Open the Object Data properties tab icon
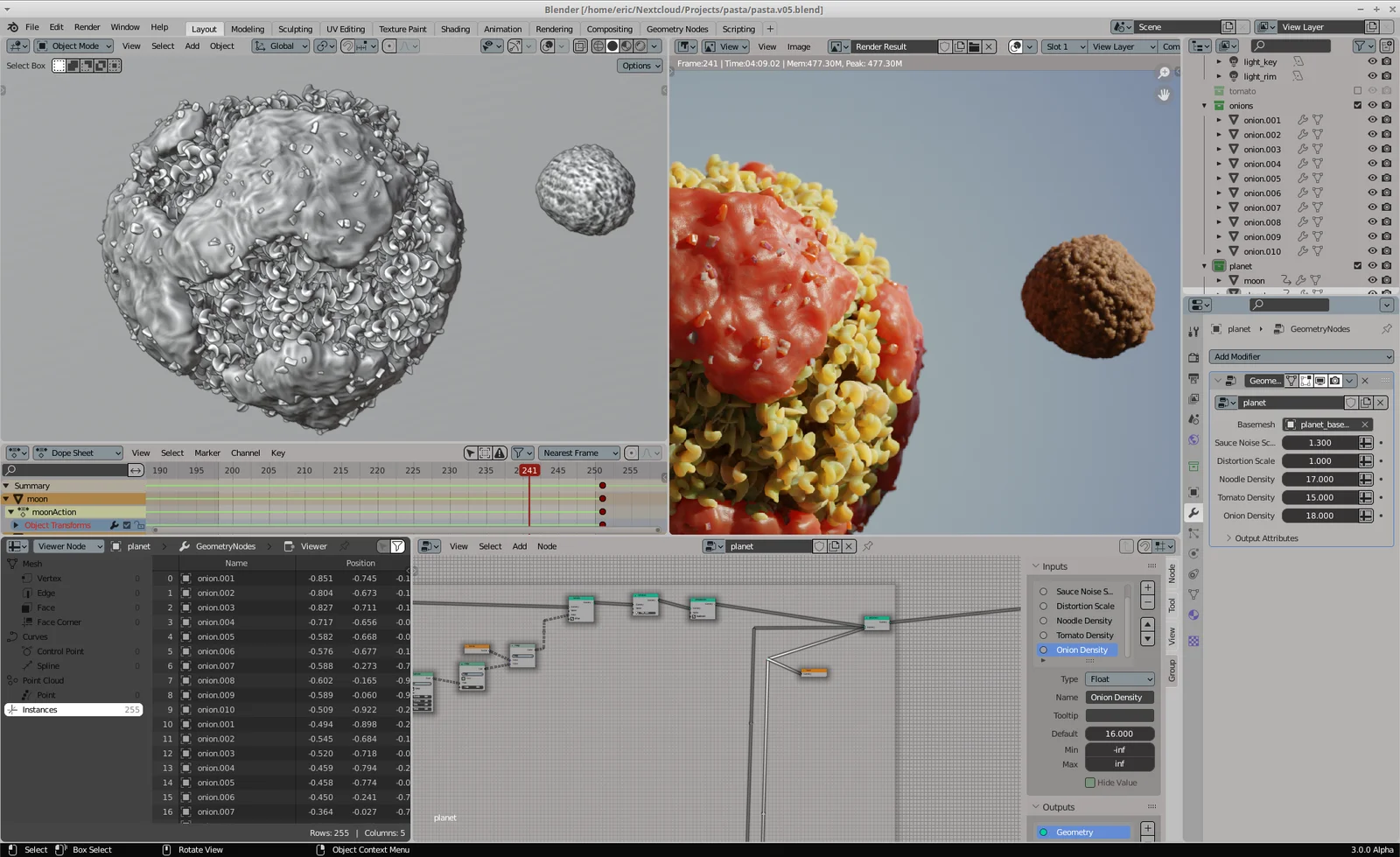This screenshot has width=1400, height=857. (x=1193, y=594)
